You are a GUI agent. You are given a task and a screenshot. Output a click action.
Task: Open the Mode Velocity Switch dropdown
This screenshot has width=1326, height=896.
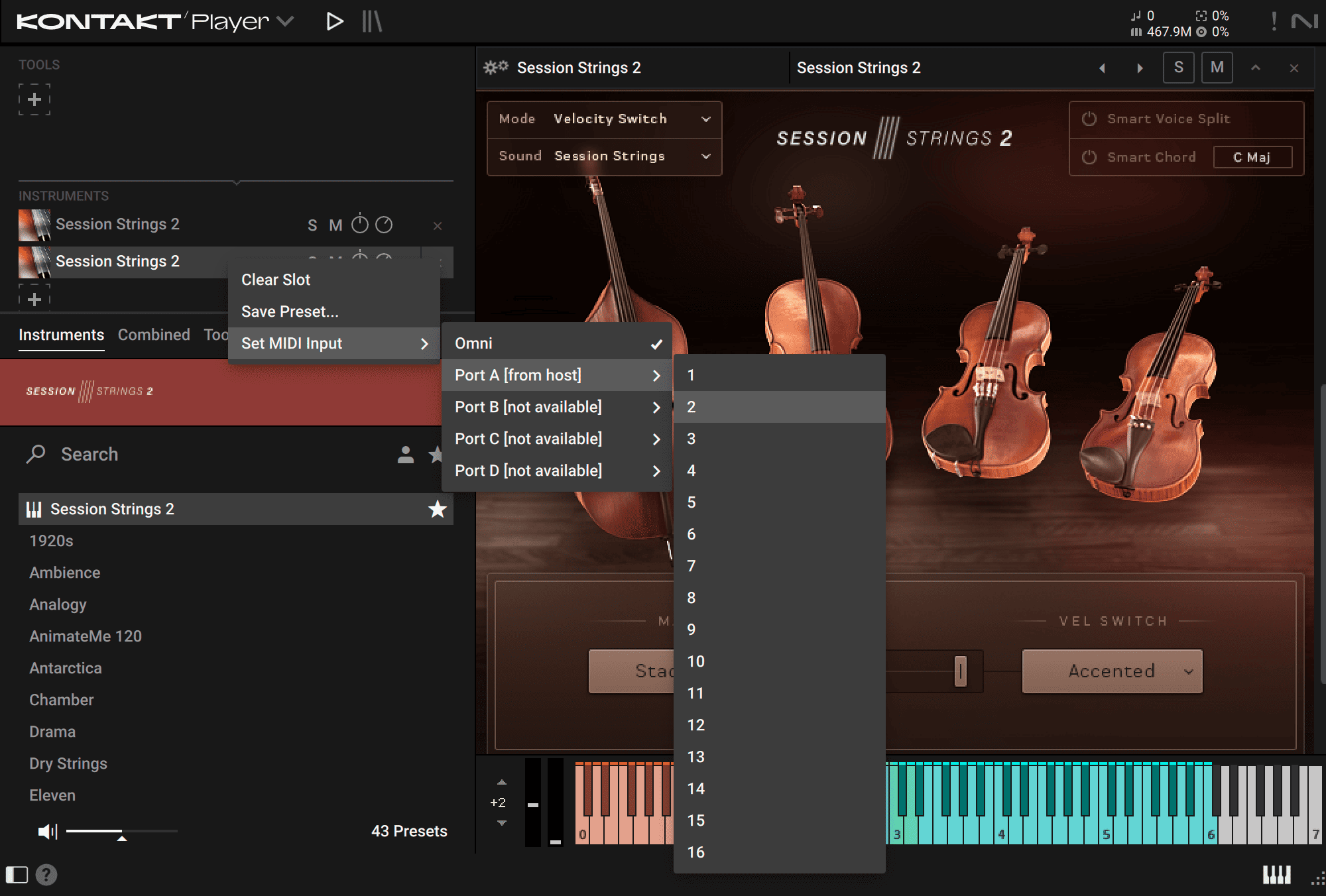(x=604, y=119)
